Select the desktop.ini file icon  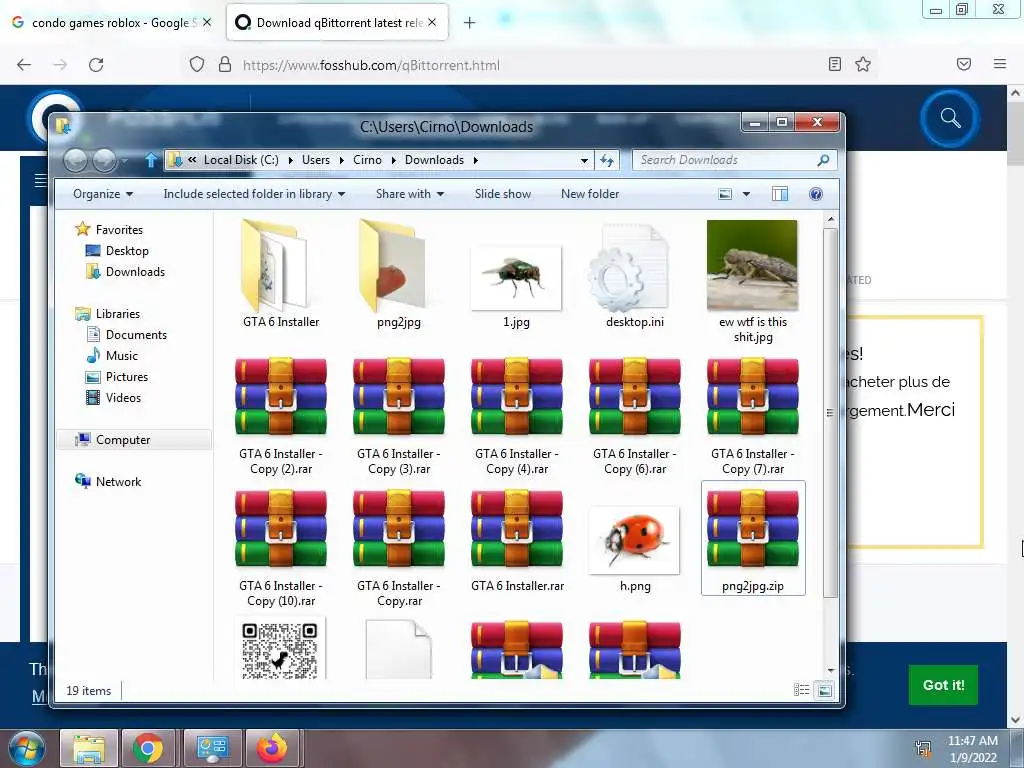point(628,268)
